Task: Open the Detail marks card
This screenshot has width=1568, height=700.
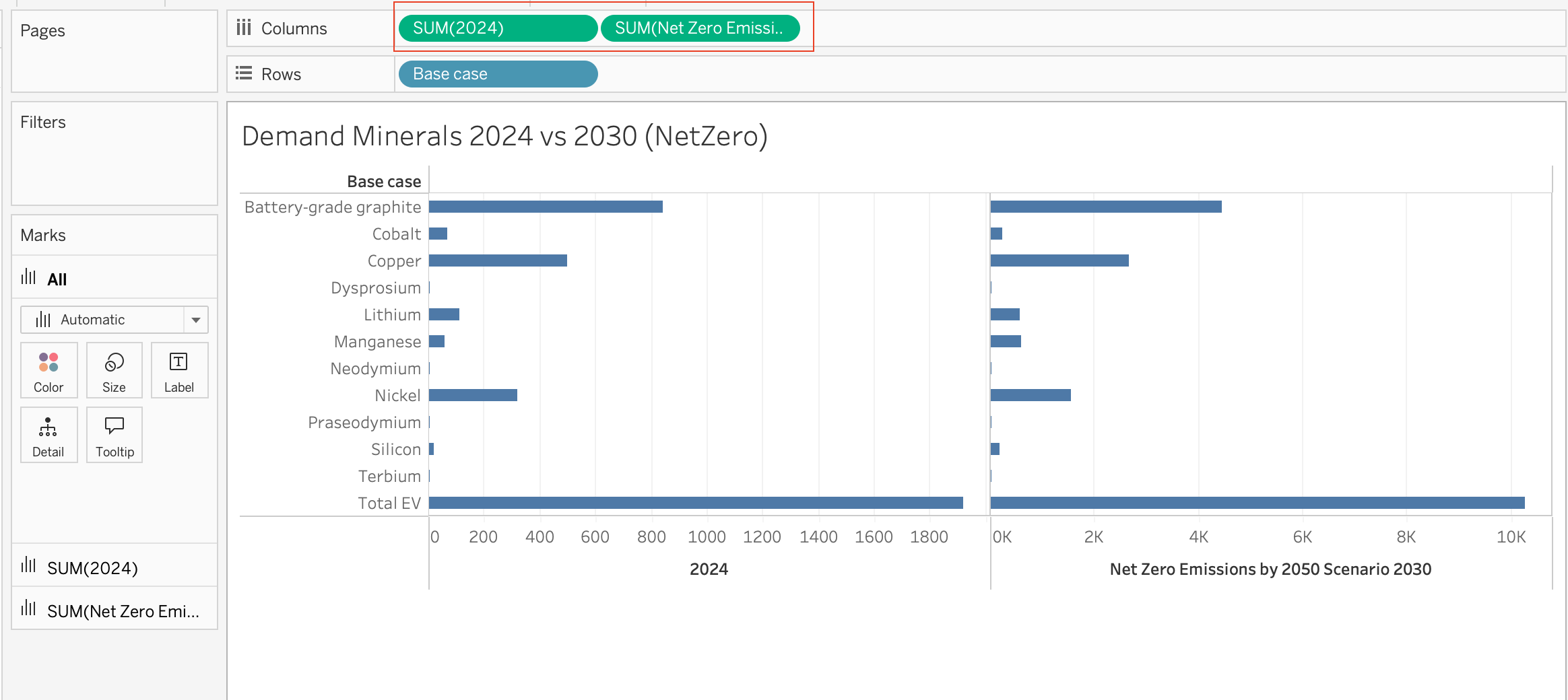Action: [48, 435]
